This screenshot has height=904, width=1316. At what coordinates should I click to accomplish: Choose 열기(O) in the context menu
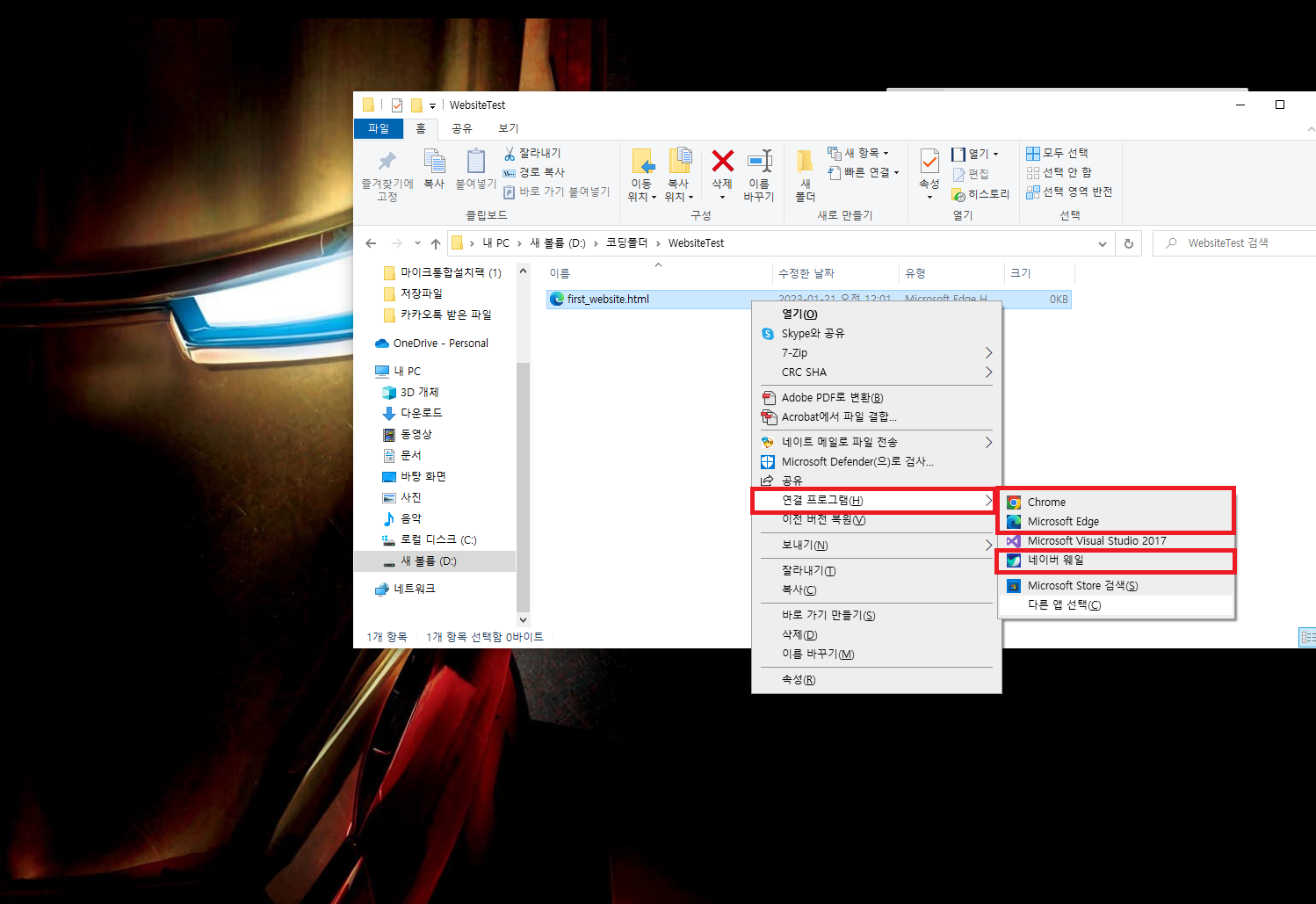point(876,314)
